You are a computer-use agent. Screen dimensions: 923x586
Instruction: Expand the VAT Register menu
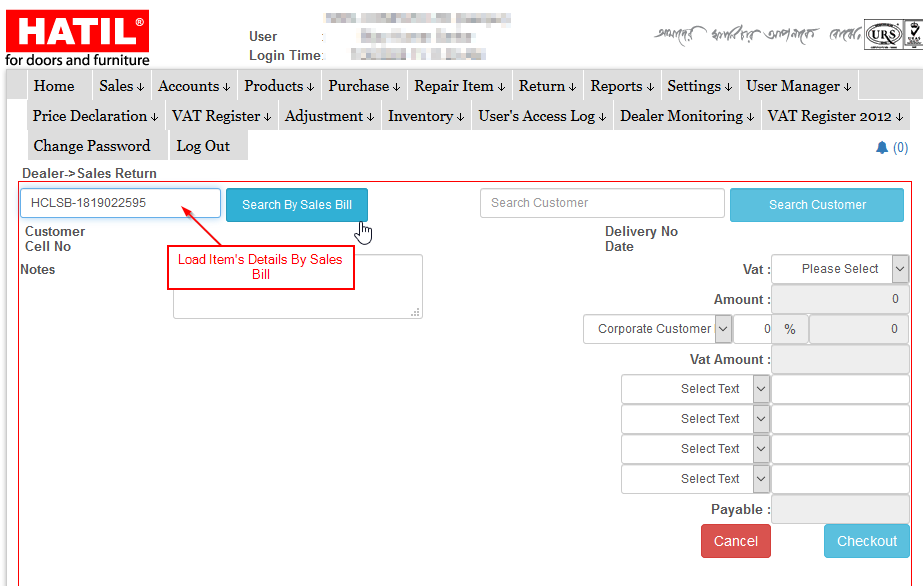221,116
